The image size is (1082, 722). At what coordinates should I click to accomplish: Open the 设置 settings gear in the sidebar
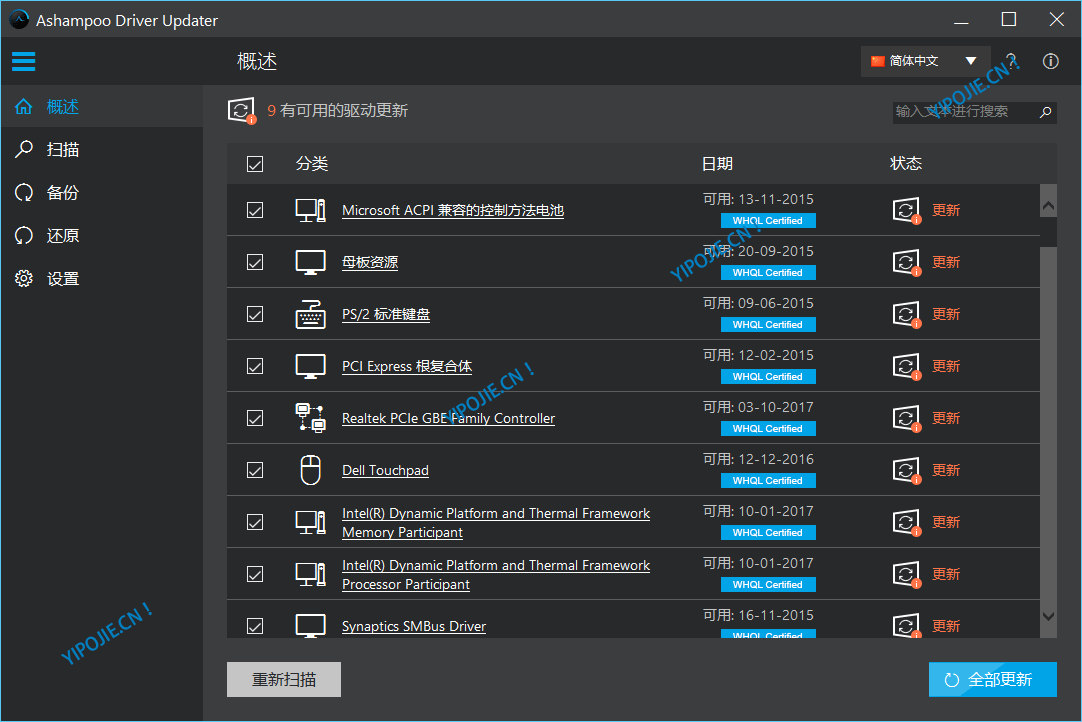point(23,278)
